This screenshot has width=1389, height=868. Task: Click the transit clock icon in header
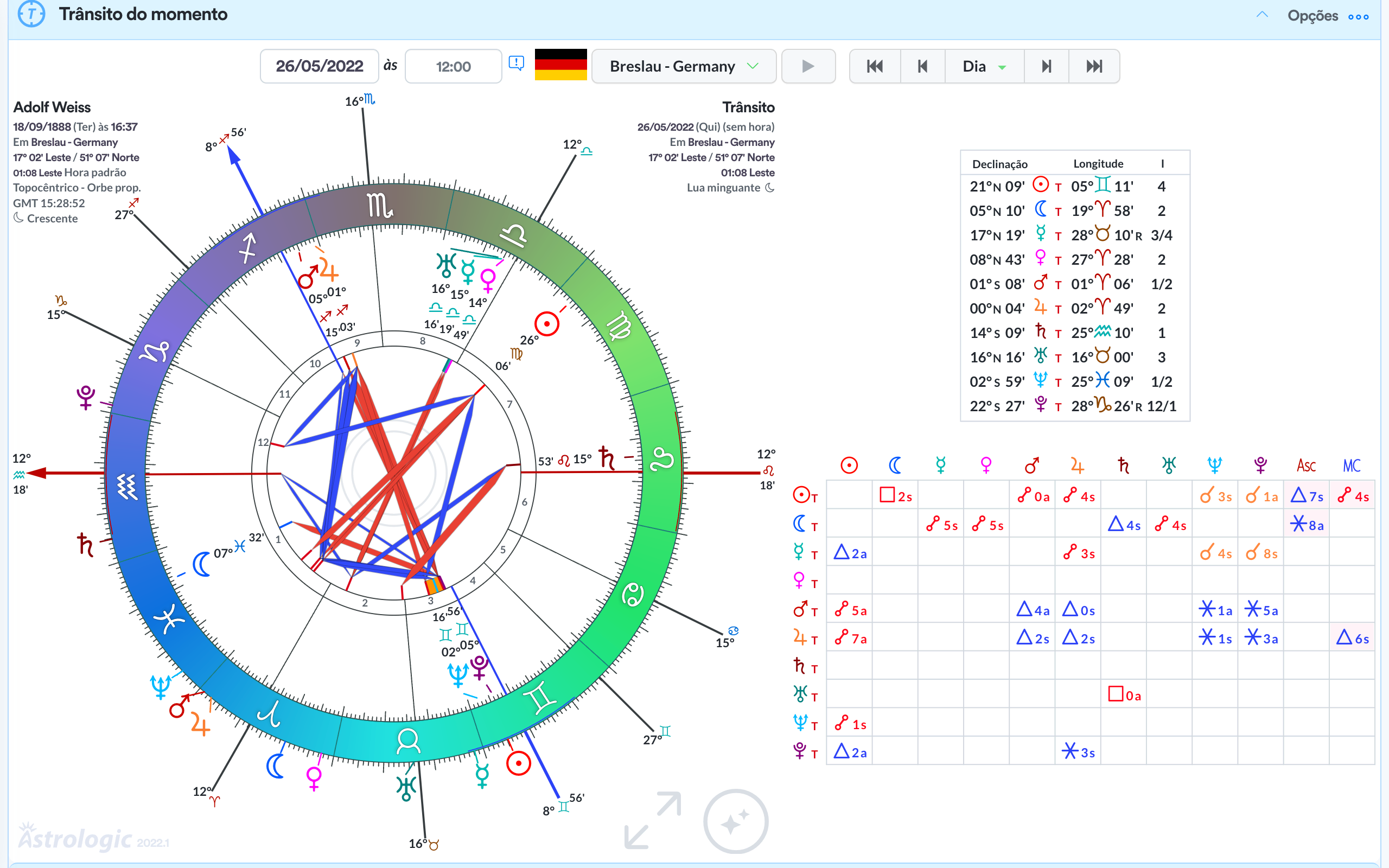coord(31,14)
